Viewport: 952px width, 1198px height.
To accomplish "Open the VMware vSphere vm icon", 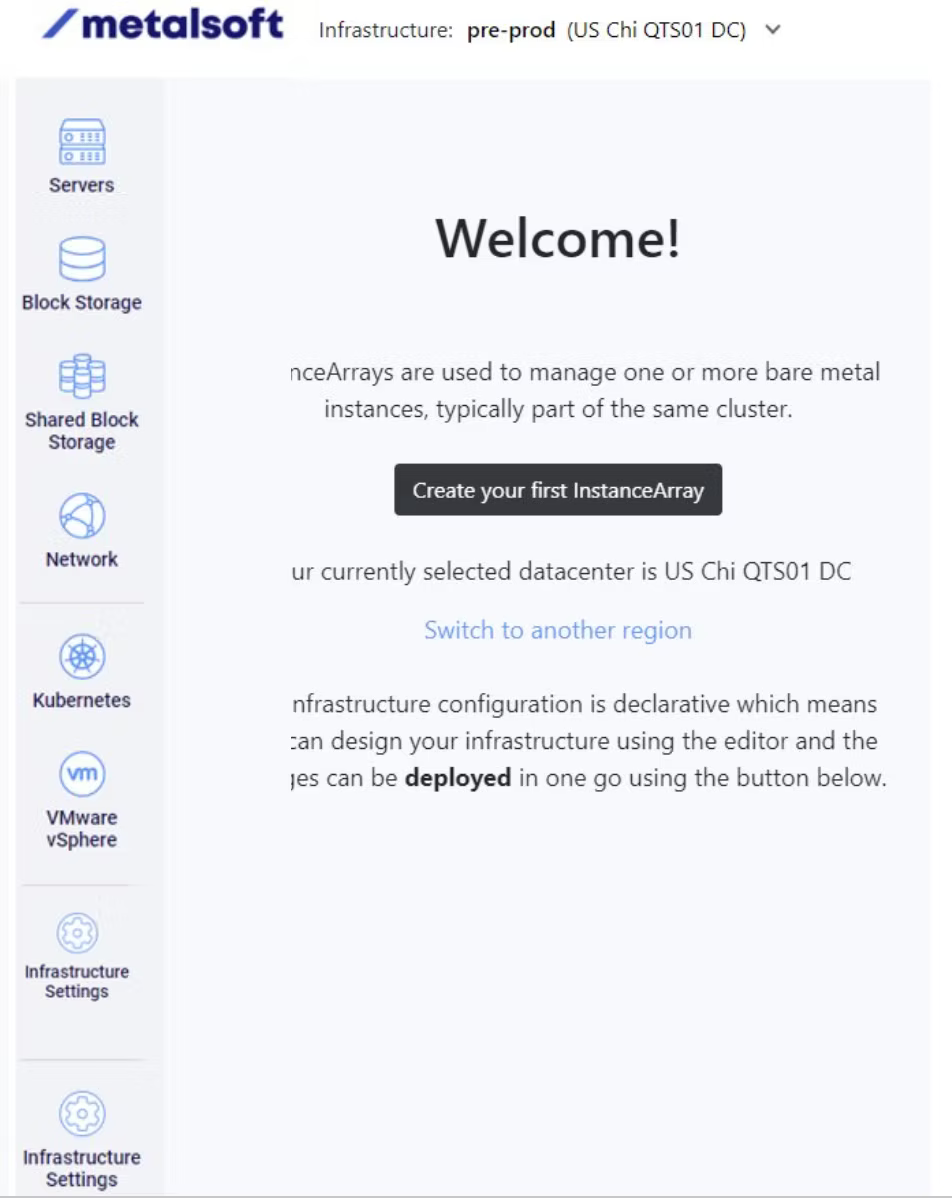I will click(x=82, y=773).
